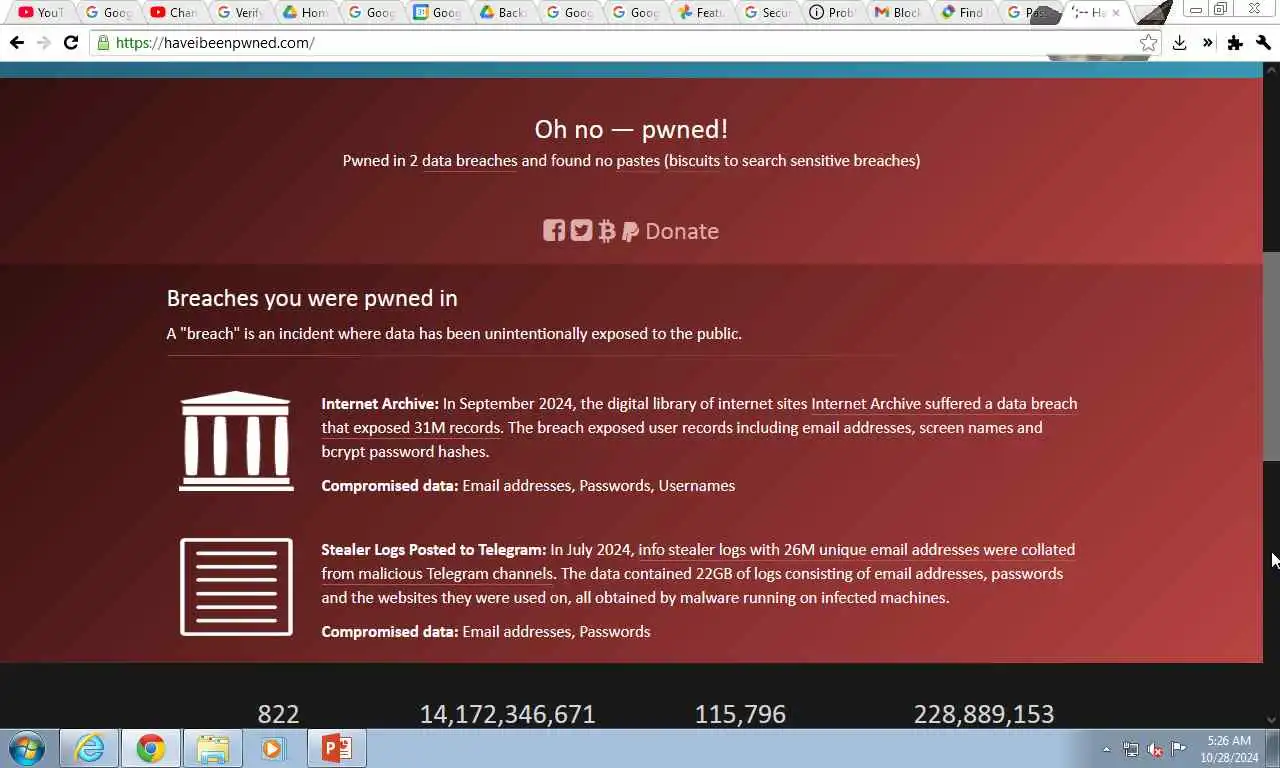Switch to the Prob tab
Viewport: 1280px width, 768px height.
click(832, 12)
